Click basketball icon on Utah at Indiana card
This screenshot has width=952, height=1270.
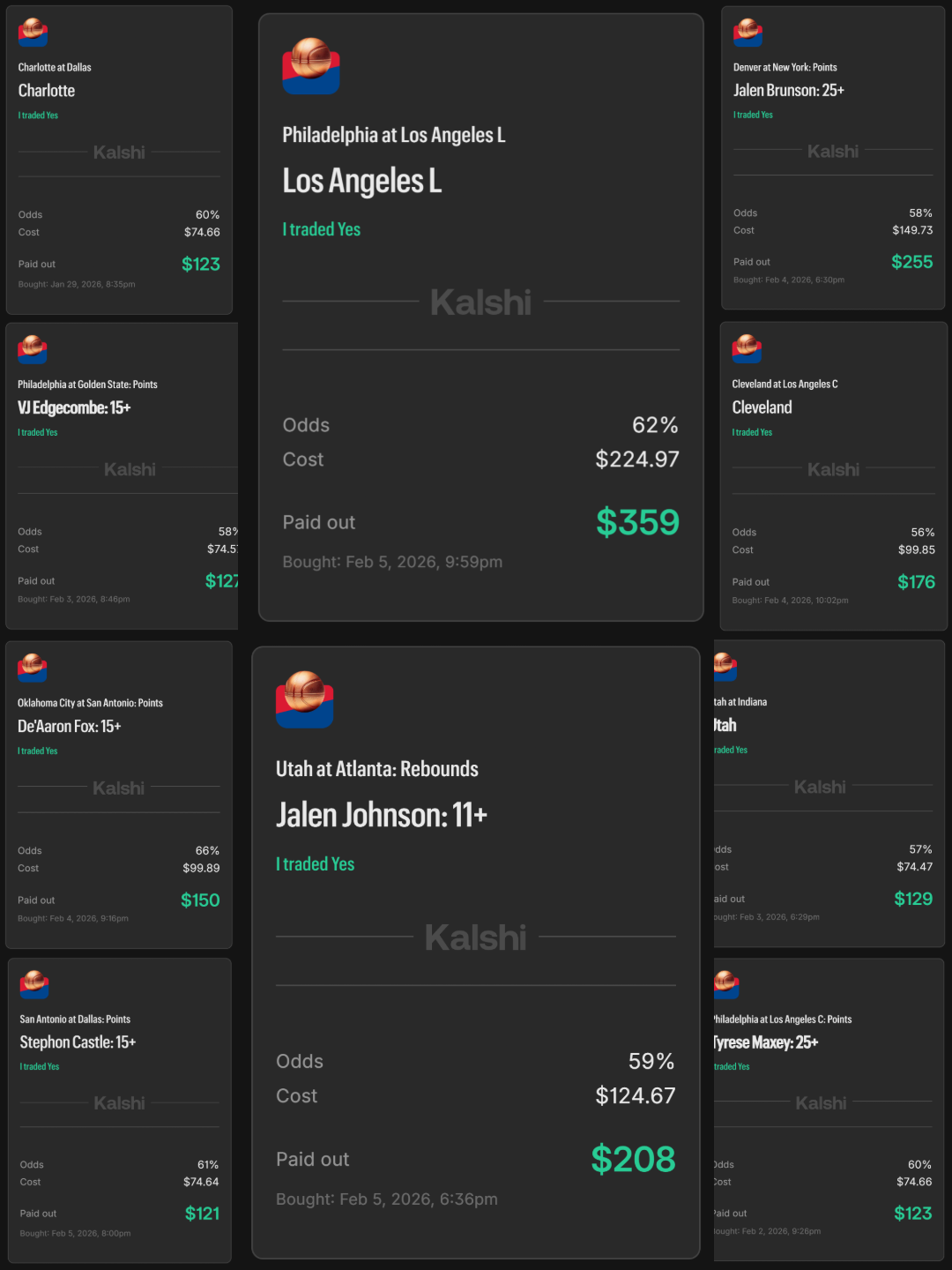(x=725, y=667)
